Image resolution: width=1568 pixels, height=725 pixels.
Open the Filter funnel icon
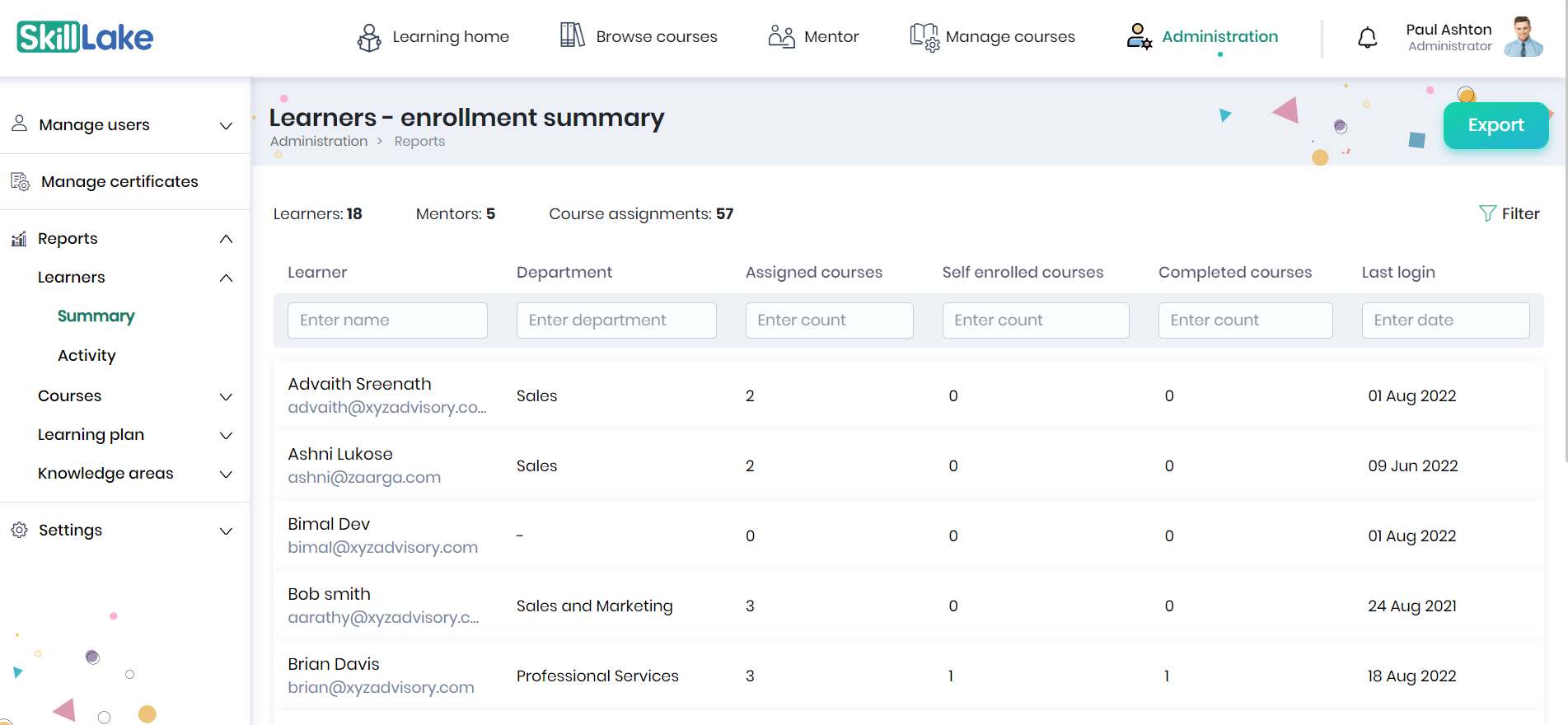coord(1487,213)
